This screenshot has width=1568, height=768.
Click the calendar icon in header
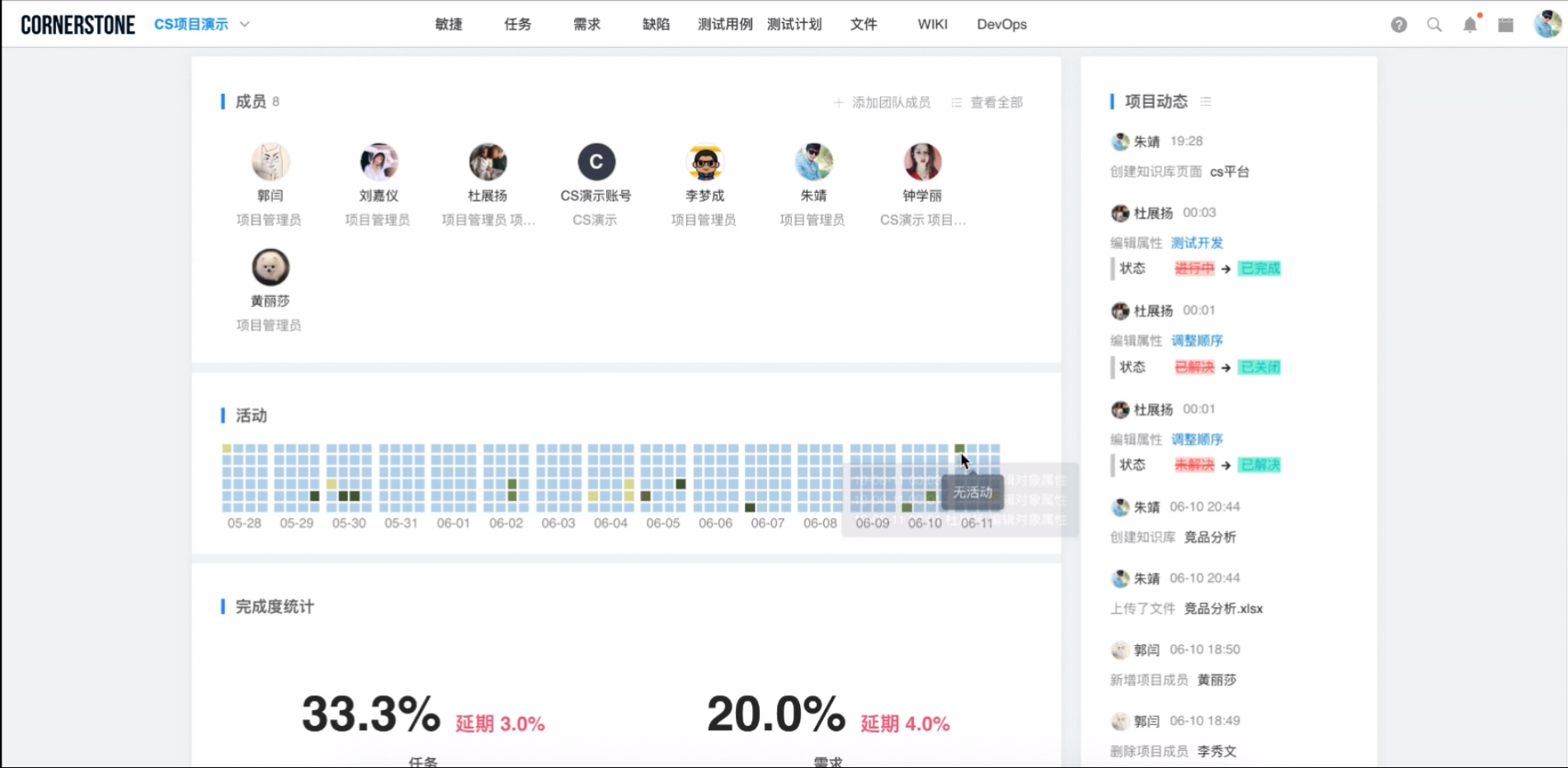coord(1505,25)
